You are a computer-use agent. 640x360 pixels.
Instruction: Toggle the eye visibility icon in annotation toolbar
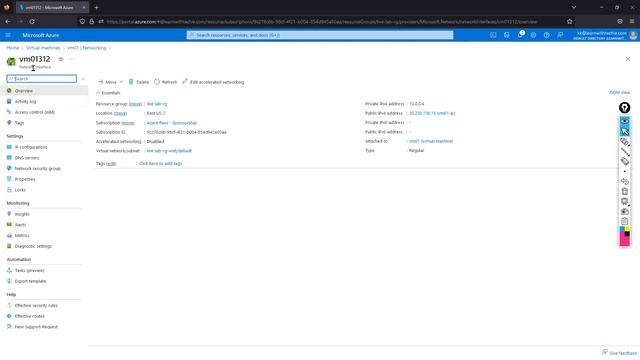click(x=624, y=121)
